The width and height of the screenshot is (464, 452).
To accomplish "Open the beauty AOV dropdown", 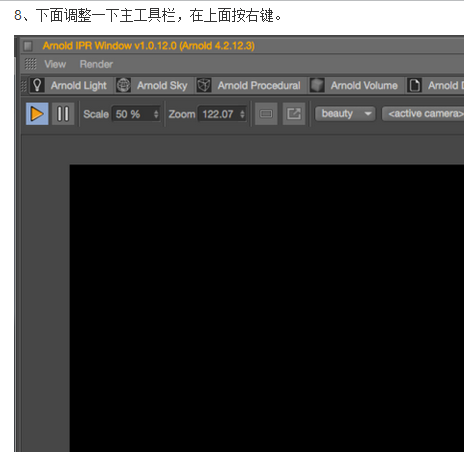I will point(345,114).
